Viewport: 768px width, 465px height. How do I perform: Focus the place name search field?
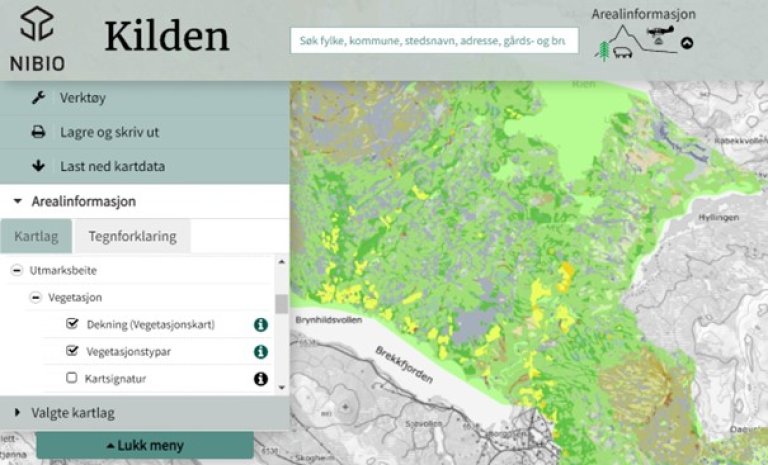click(x=434, y=40)
